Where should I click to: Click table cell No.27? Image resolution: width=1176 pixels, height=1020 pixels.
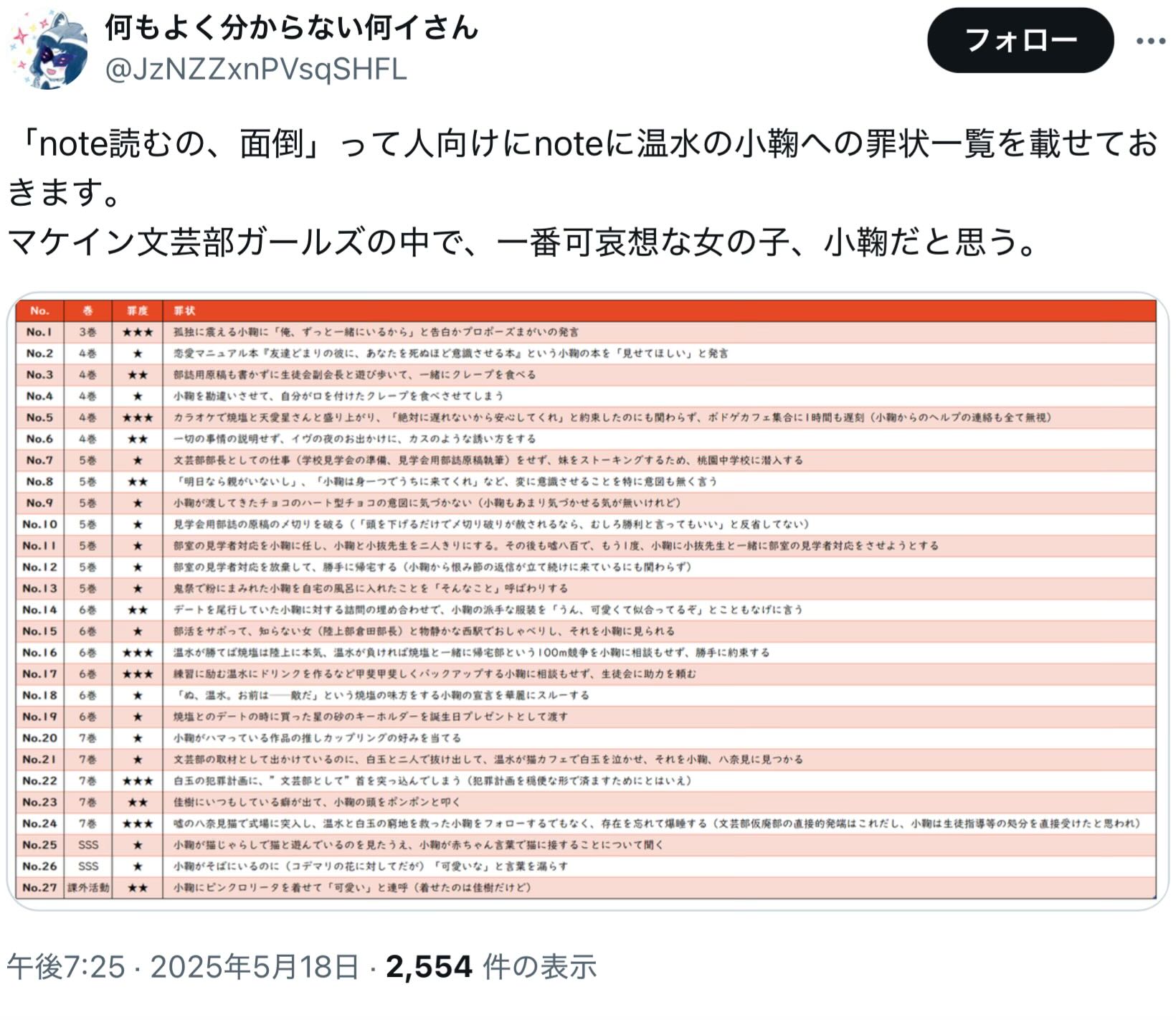pyautogui.click(x=39, y=887)
